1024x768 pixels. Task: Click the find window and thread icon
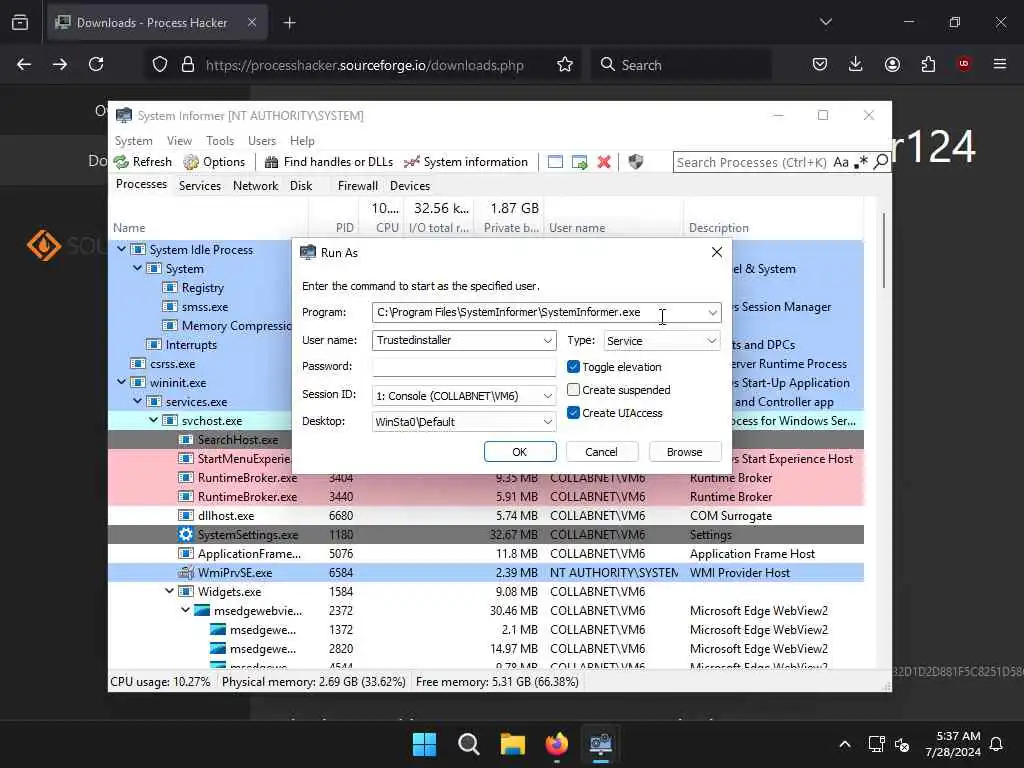tap(579, 162)
